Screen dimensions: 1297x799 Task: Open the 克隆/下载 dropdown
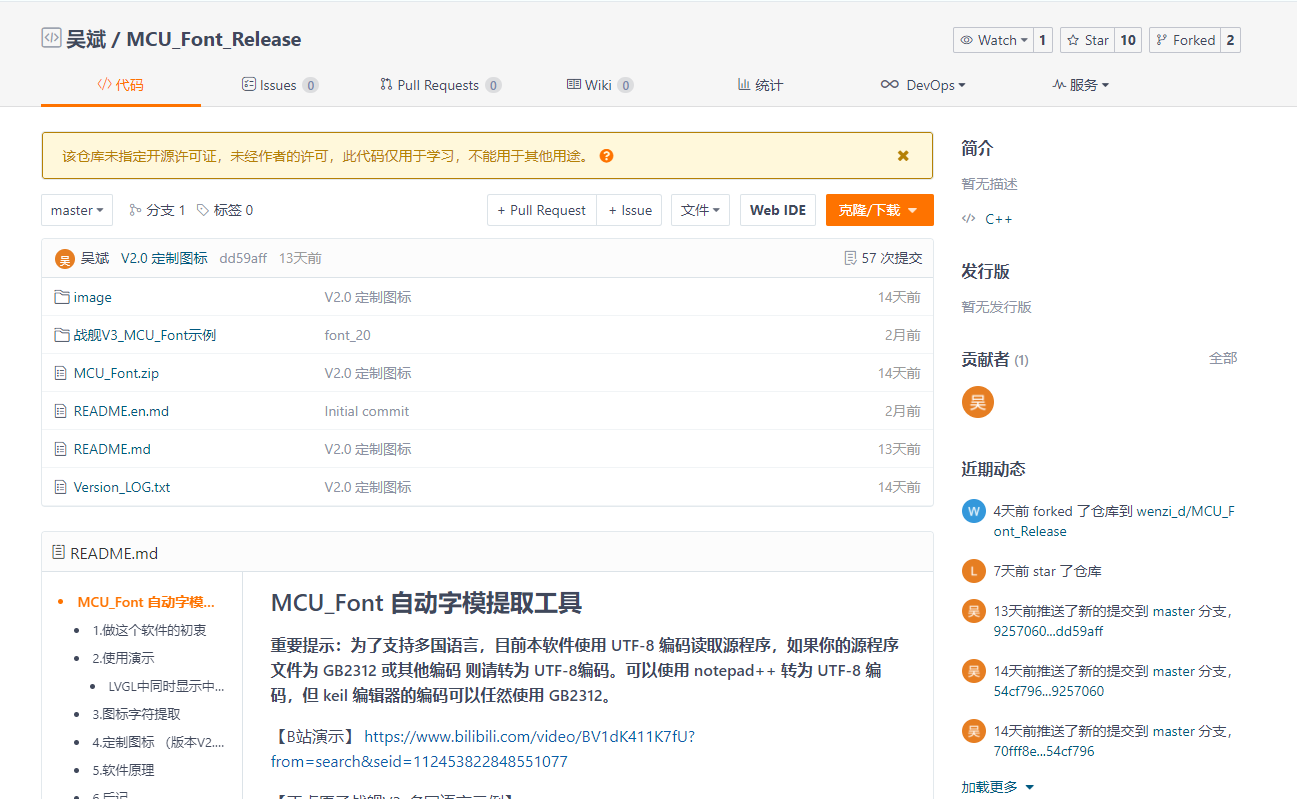[x=880, y=210]
